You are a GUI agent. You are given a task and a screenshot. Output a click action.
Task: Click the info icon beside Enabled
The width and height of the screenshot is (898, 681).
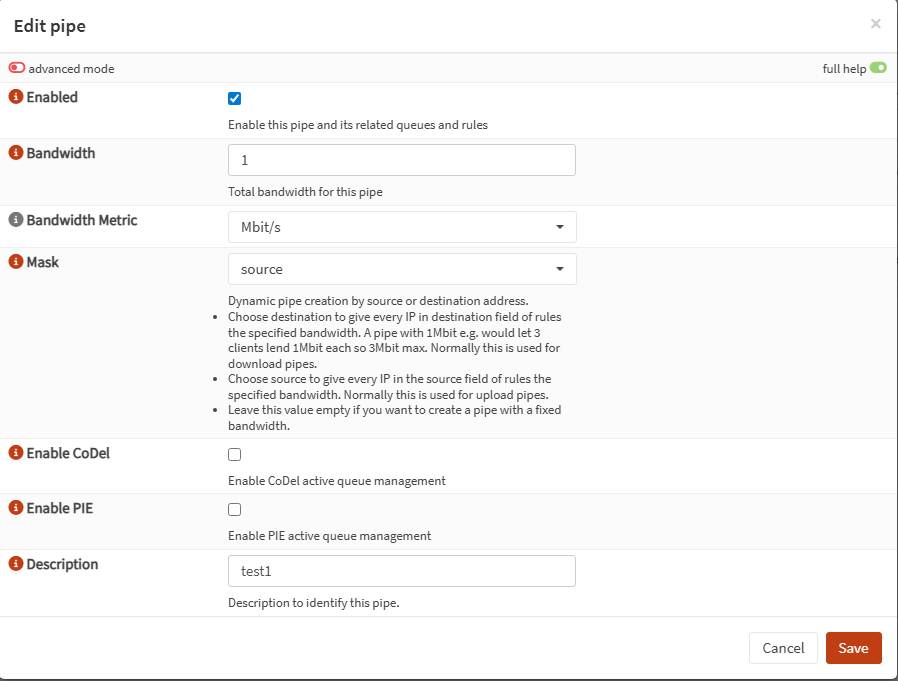15,98
